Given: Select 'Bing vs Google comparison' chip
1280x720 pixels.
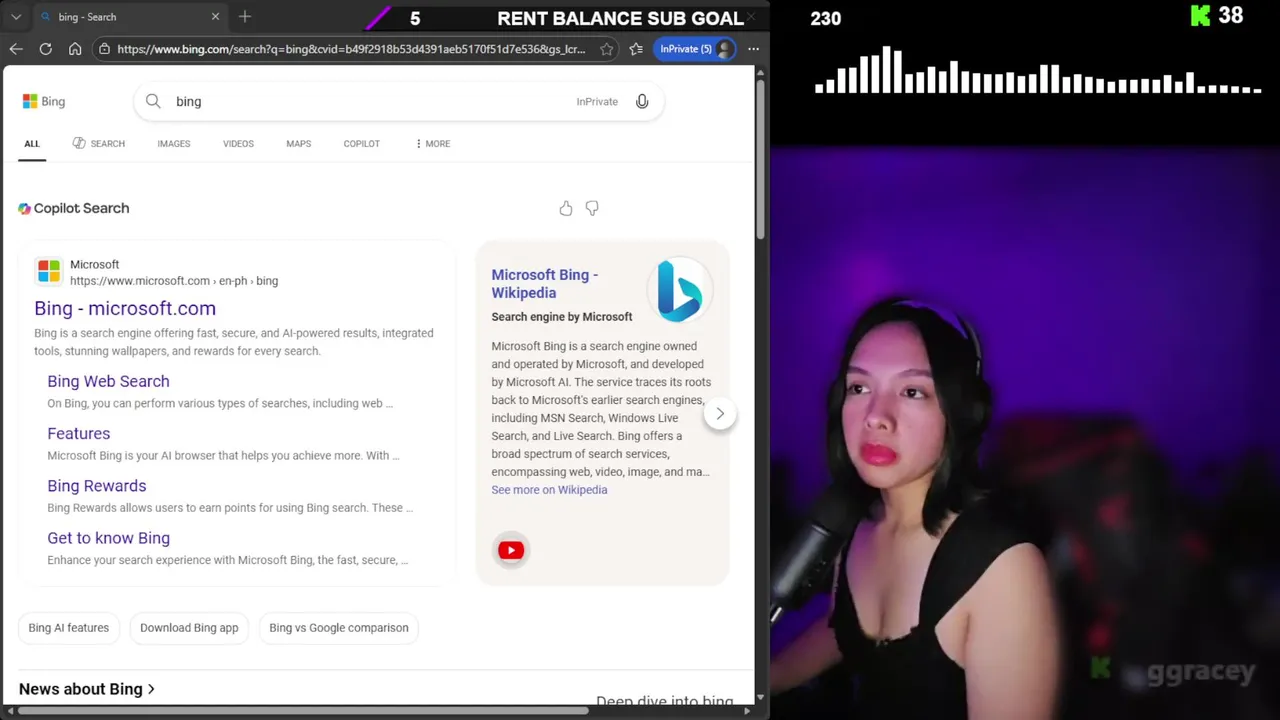Looking at the screenshot, I should coord(339,628).
